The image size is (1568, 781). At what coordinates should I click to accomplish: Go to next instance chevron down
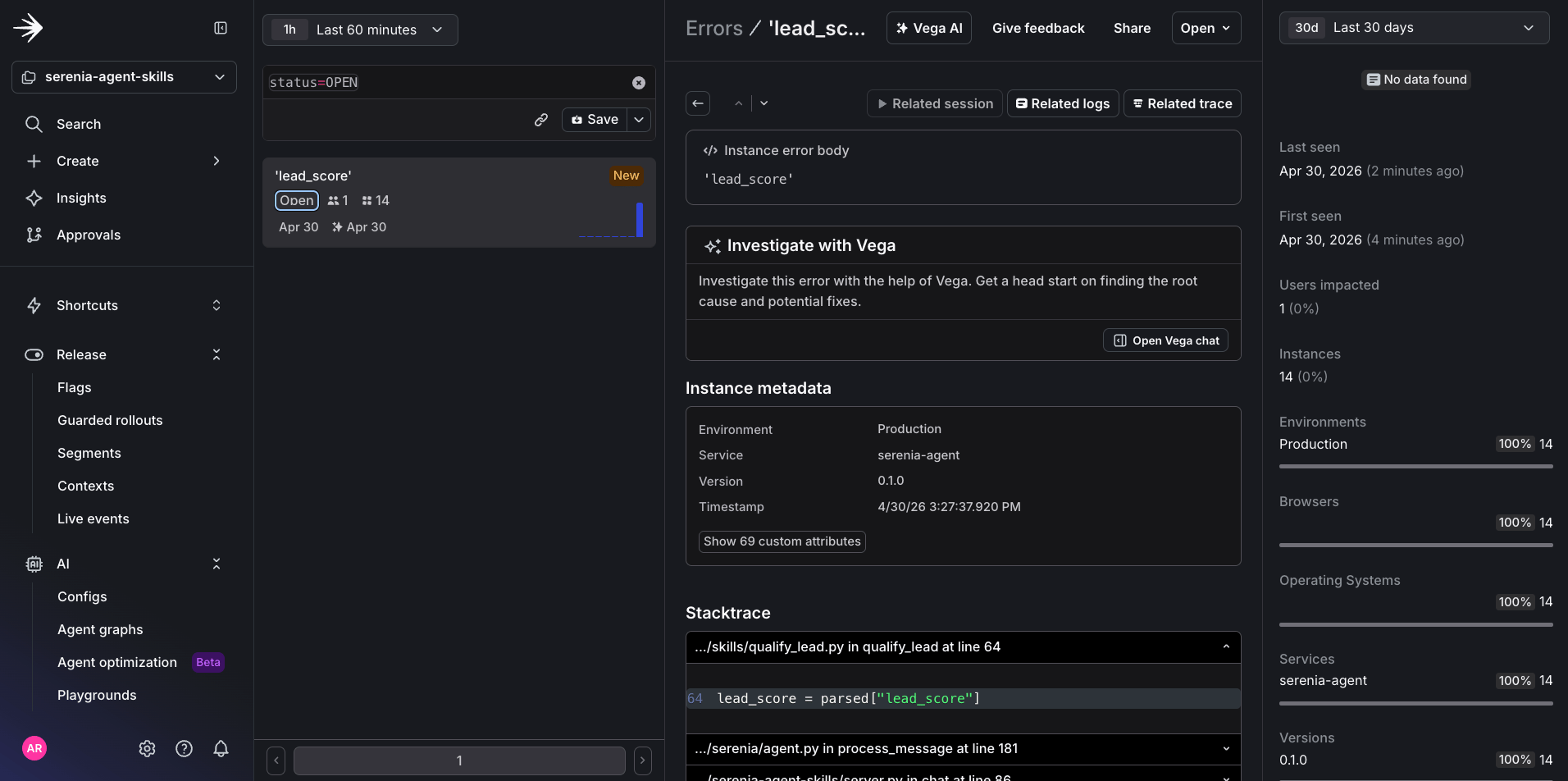click(764, 103)
